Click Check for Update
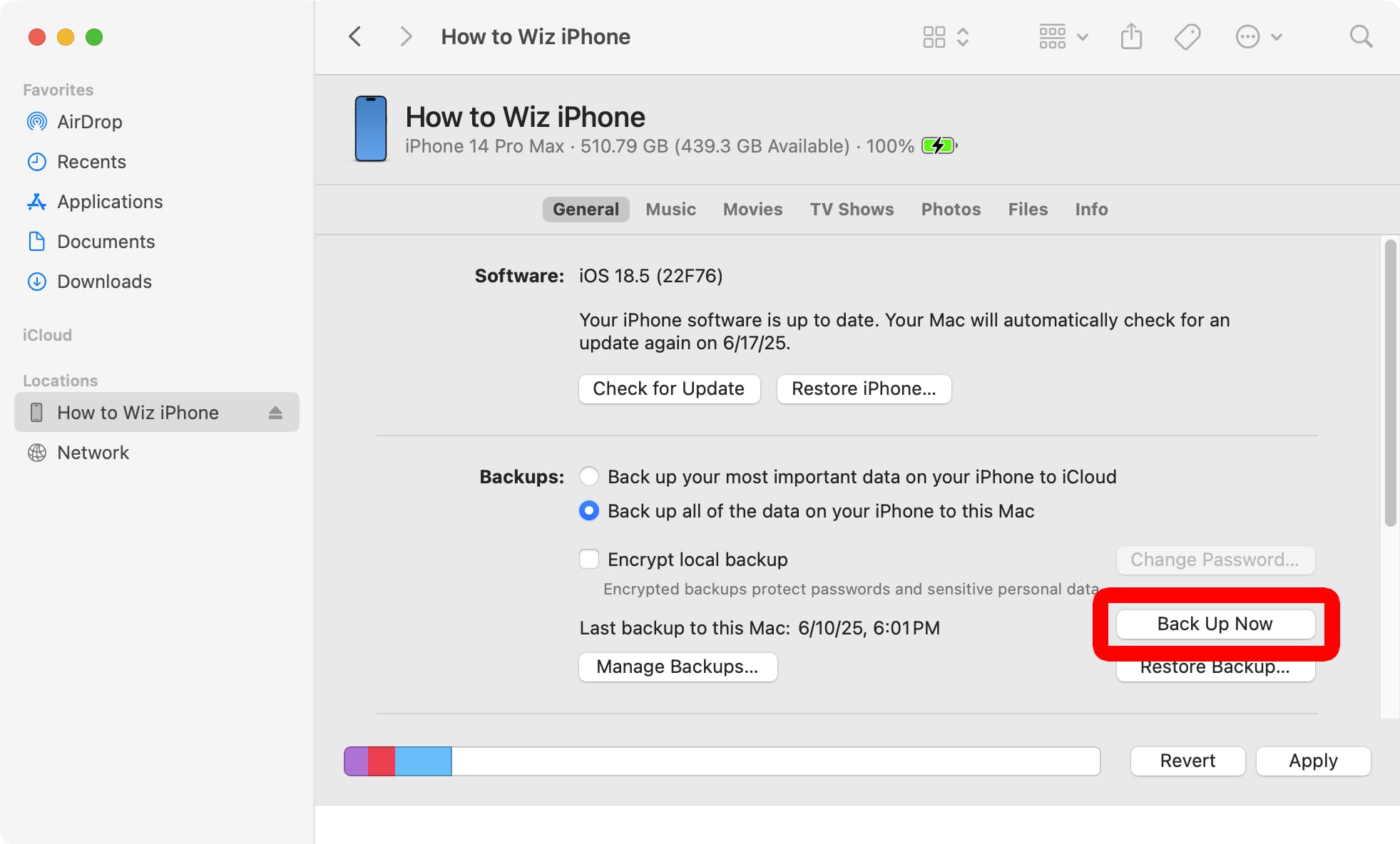The width and height of the screenshot is (1400, 844). [x=669, y=388]
